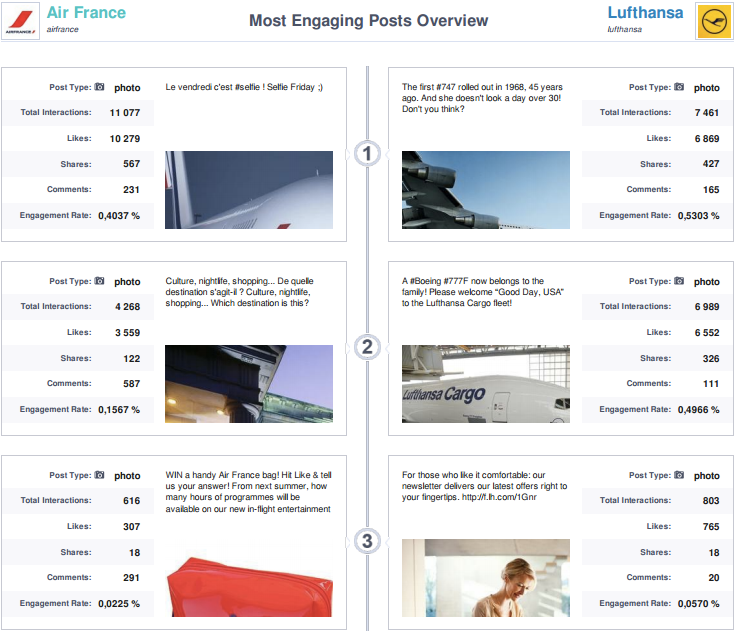Select Engagement Rate value 0,0570 %
Screen dimensions: 735x631
[x=698, y=604]
